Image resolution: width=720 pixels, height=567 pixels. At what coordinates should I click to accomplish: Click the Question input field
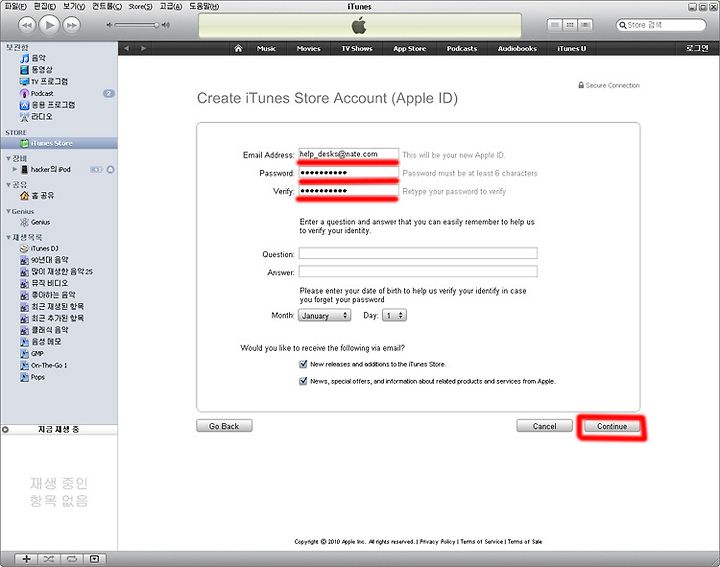(418, 253)
